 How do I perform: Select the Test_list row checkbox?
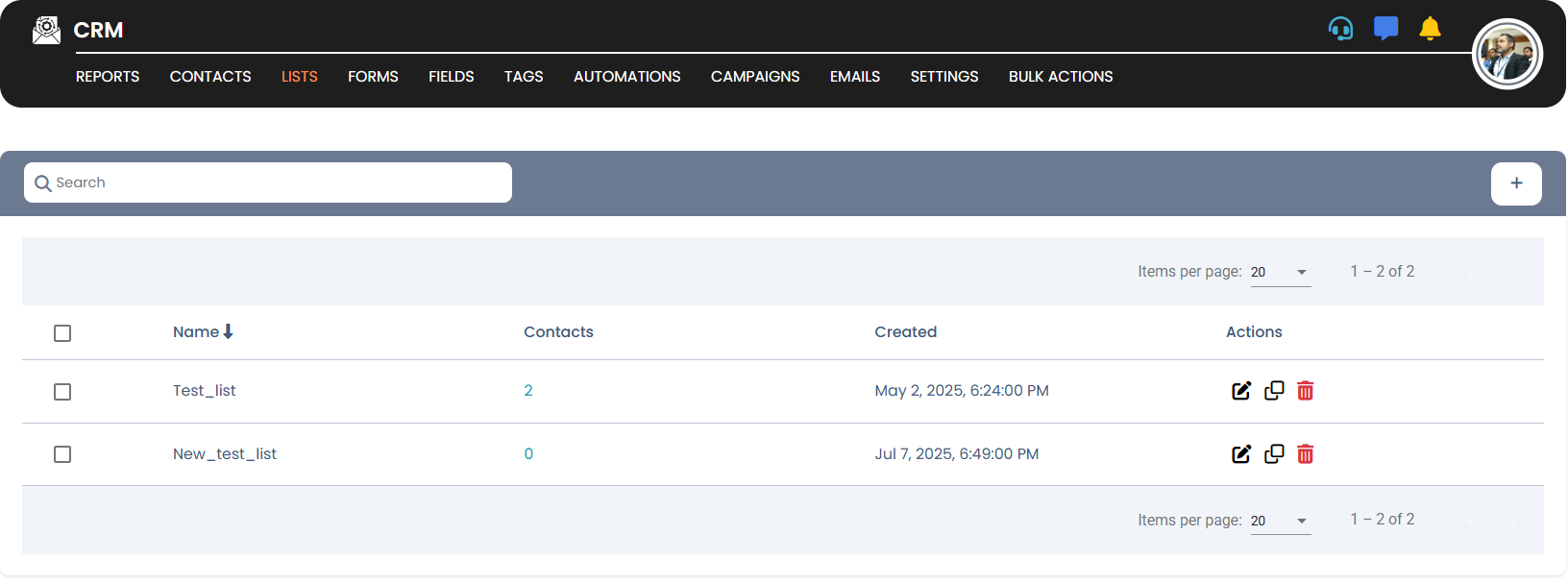62,392
